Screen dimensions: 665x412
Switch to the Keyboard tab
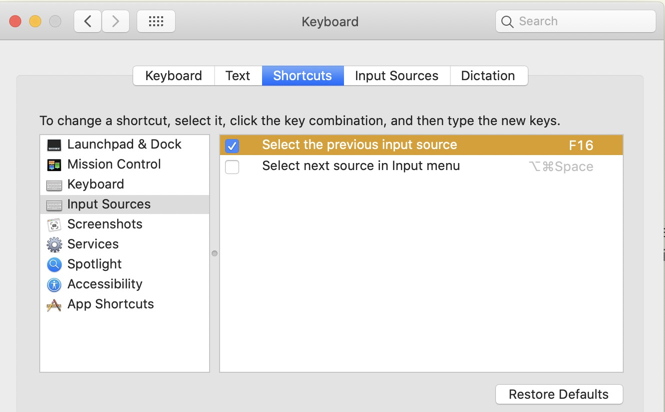173,76
